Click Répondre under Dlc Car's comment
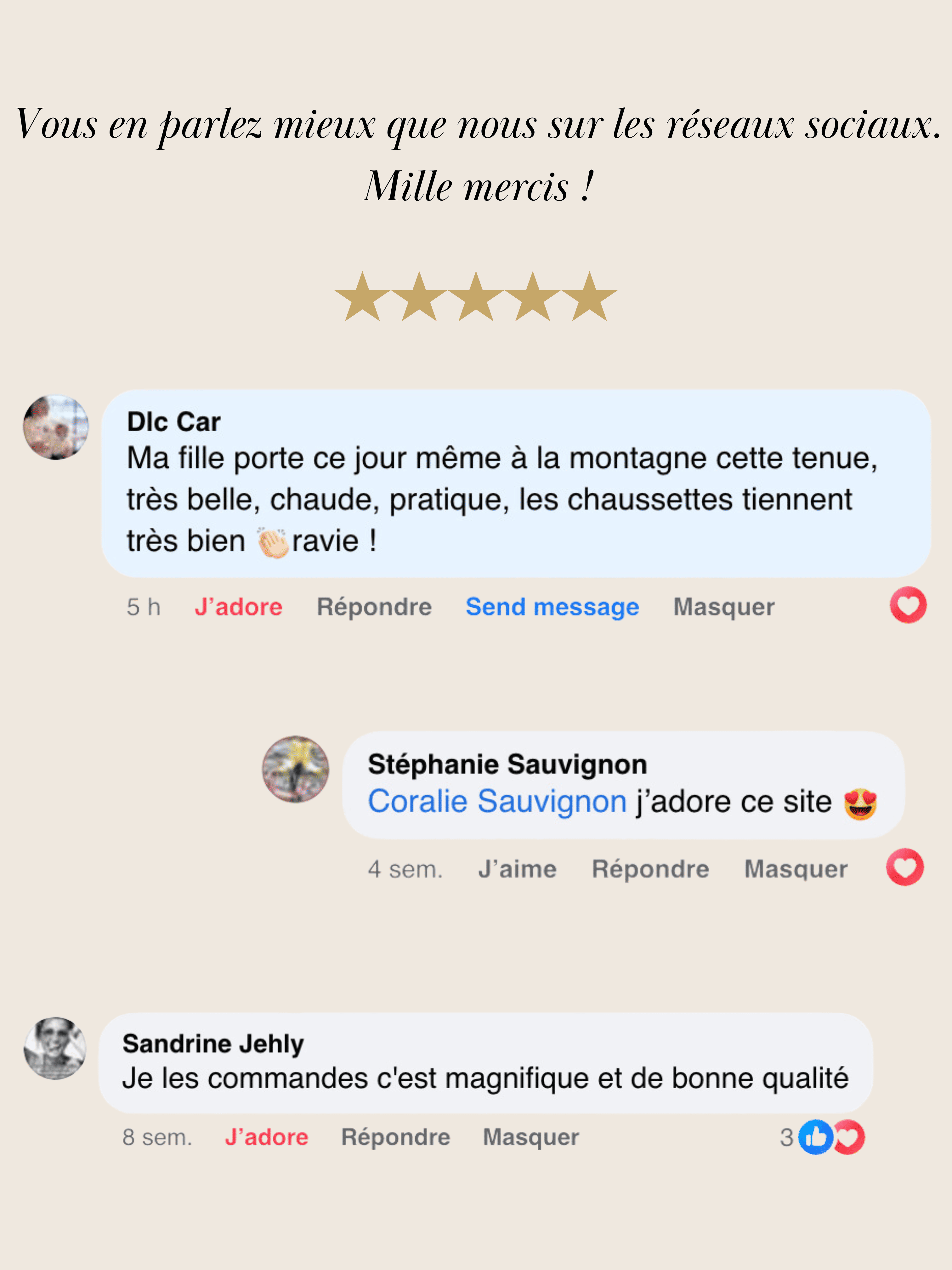 [374, 607]
